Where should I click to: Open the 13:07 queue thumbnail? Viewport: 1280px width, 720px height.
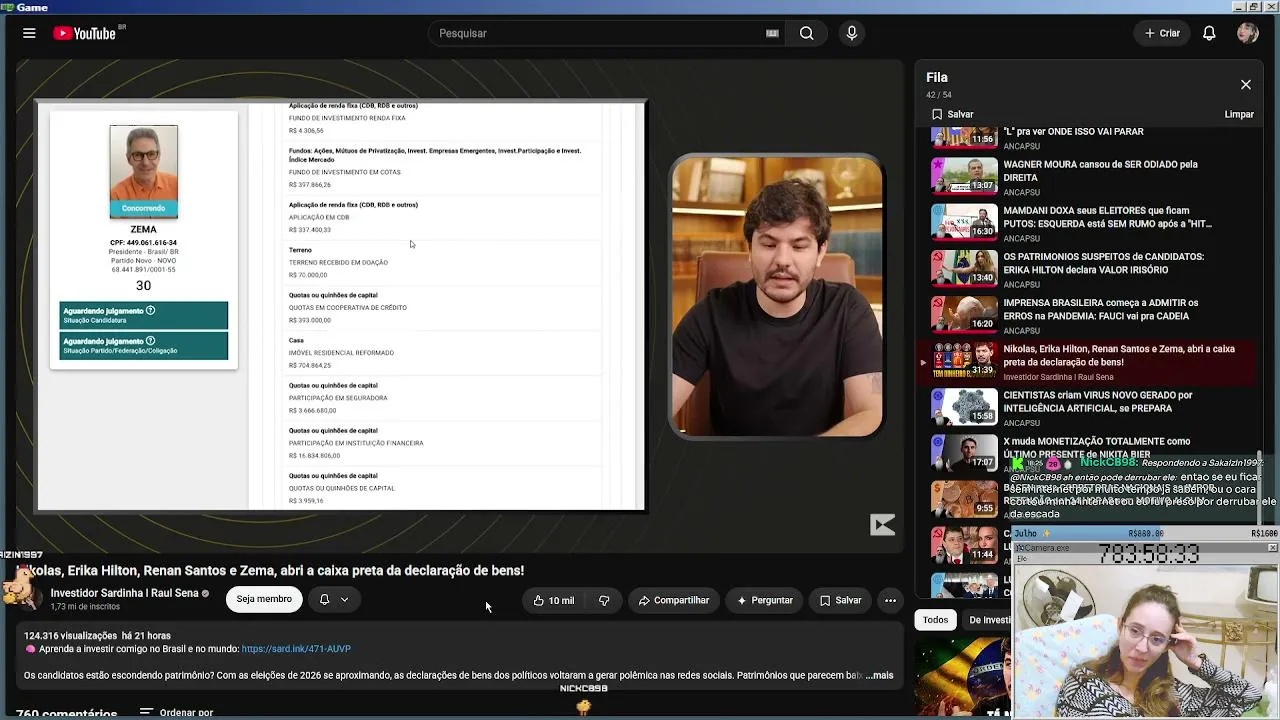click(964, 175)
